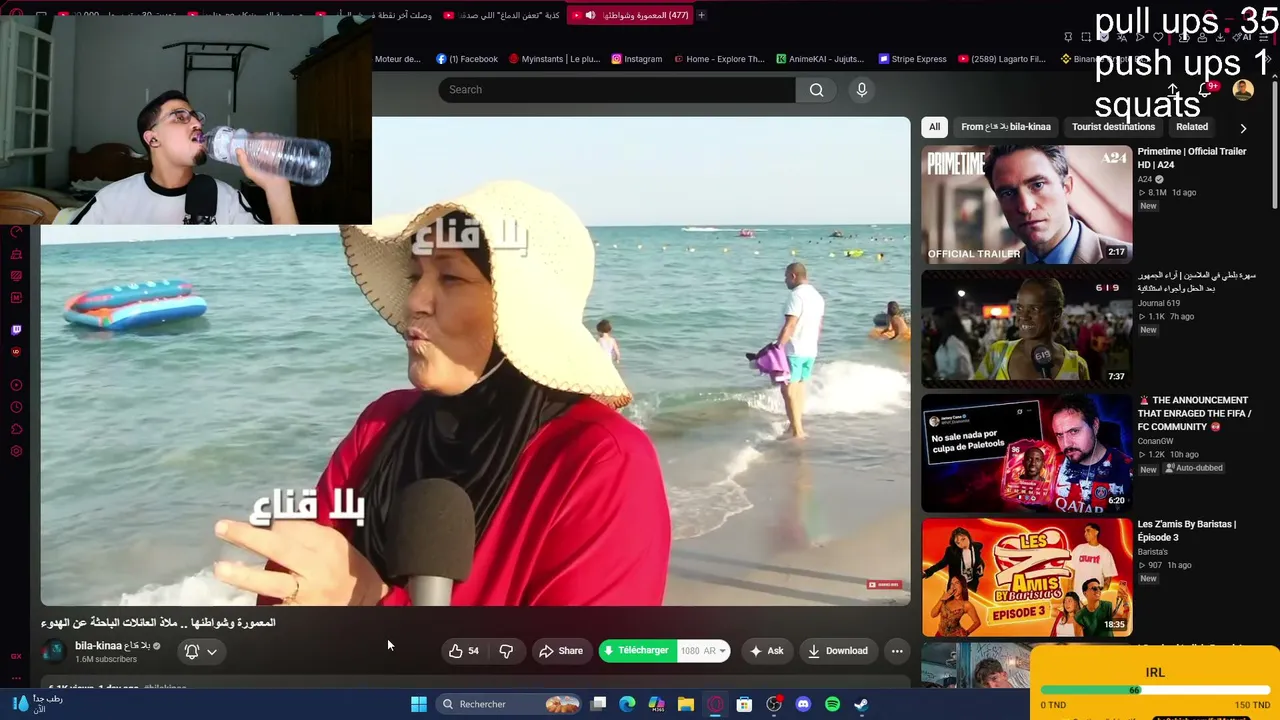Image resolution: width=1280 pixels, height=720 pixels.
Task: Open Windows Start menu
Action: pos(419,704)
